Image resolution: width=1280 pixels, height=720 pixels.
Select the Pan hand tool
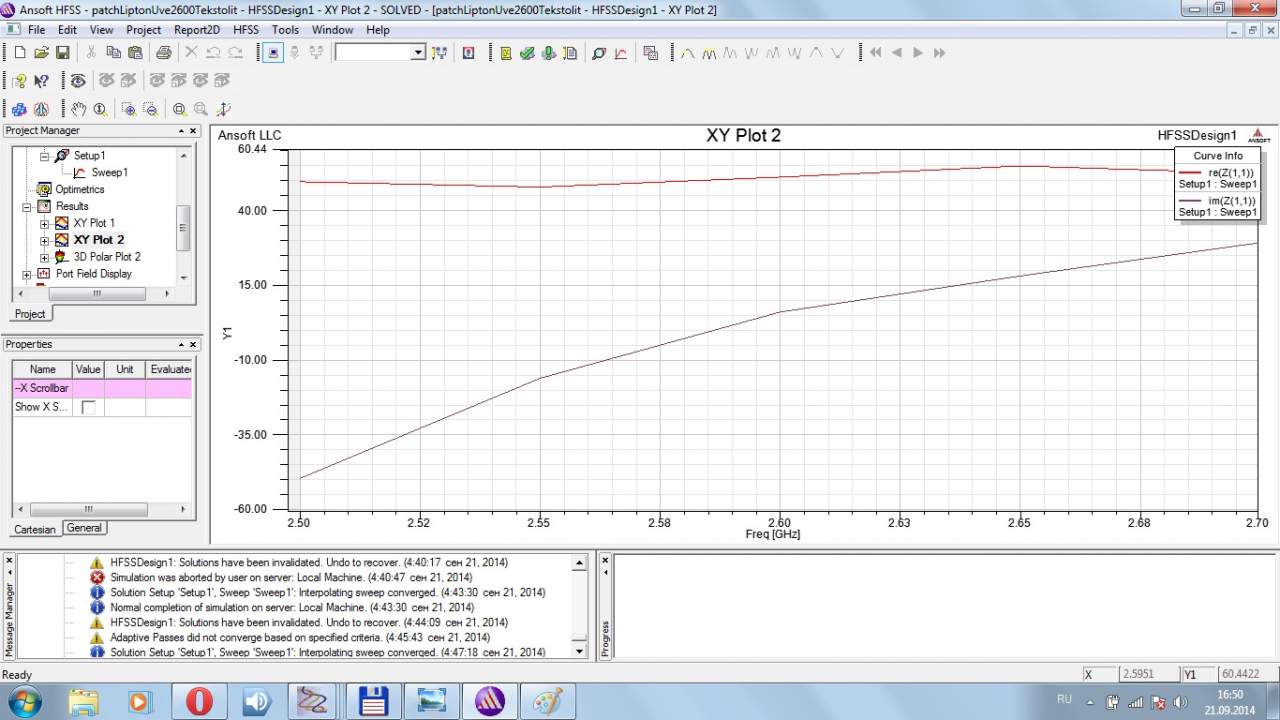pyautogui.click(x=78, y=109)
